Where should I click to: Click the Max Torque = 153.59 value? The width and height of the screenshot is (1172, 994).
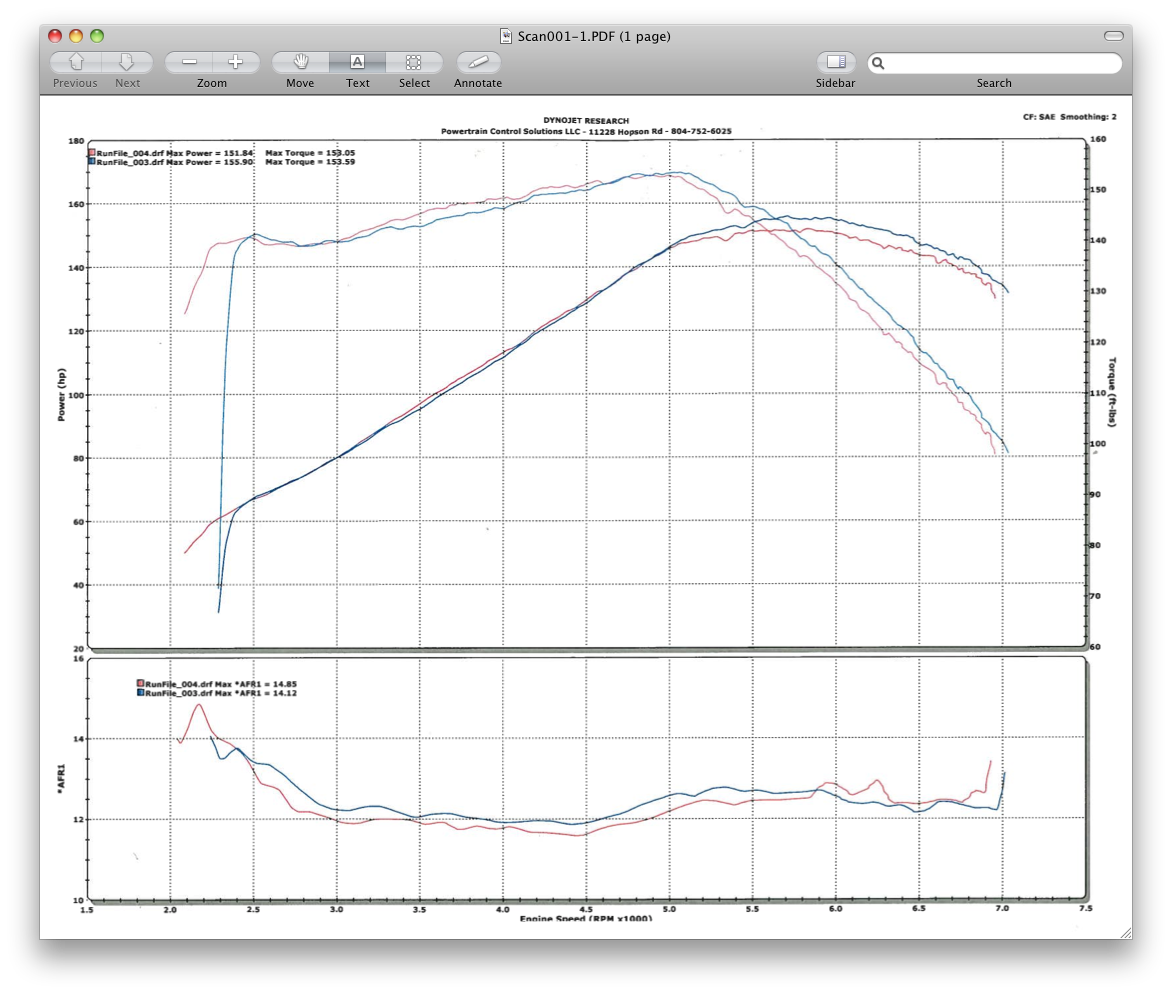pos(310,162)
